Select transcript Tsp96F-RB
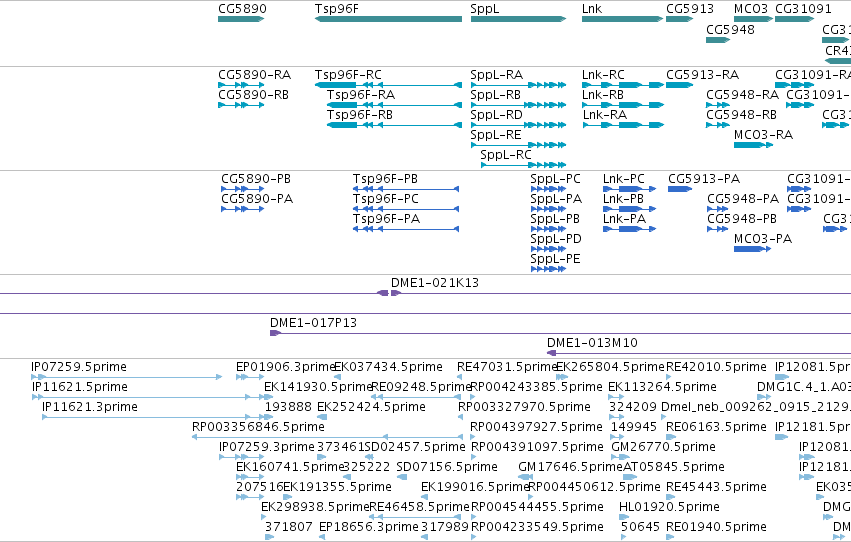The width and height of the screenshot is (851, 542). [394, 125]
